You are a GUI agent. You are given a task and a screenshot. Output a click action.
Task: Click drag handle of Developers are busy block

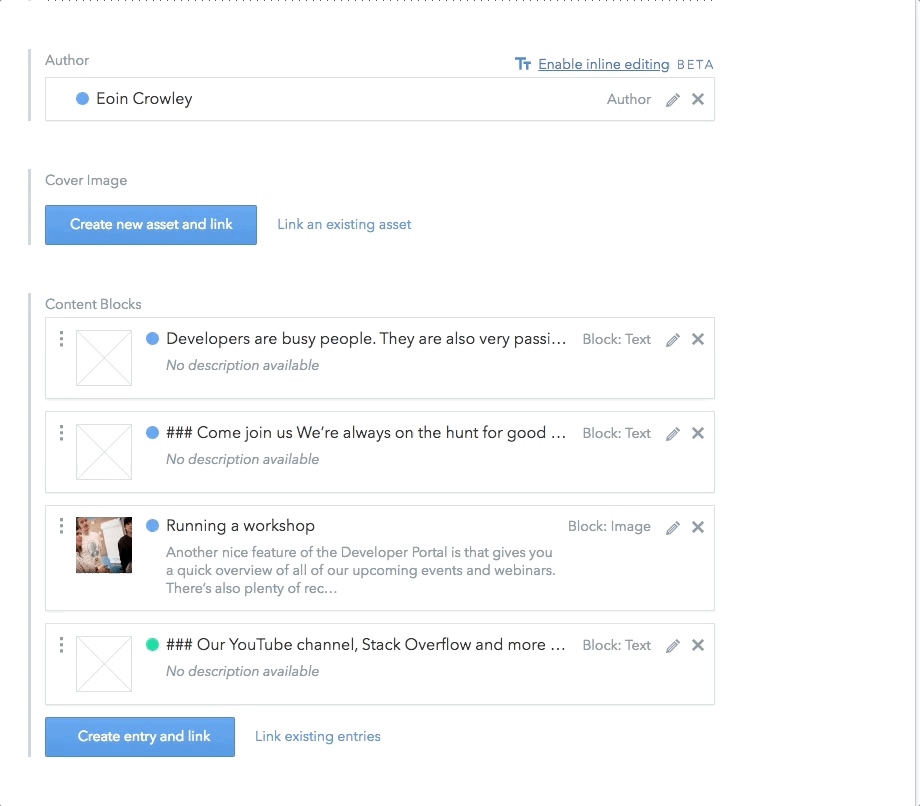click(x=61, y=339)
